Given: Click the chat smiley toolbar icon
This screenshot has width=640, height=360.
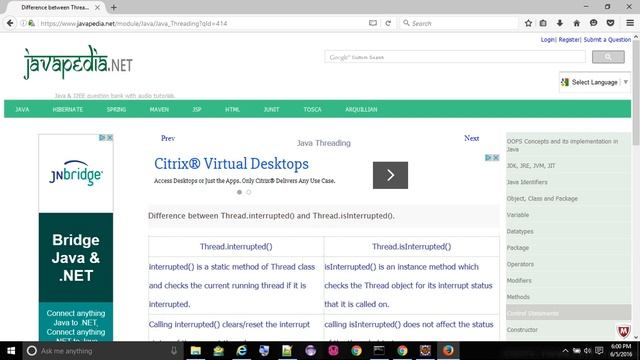Looking at the screenshot, I should [593, 23].
